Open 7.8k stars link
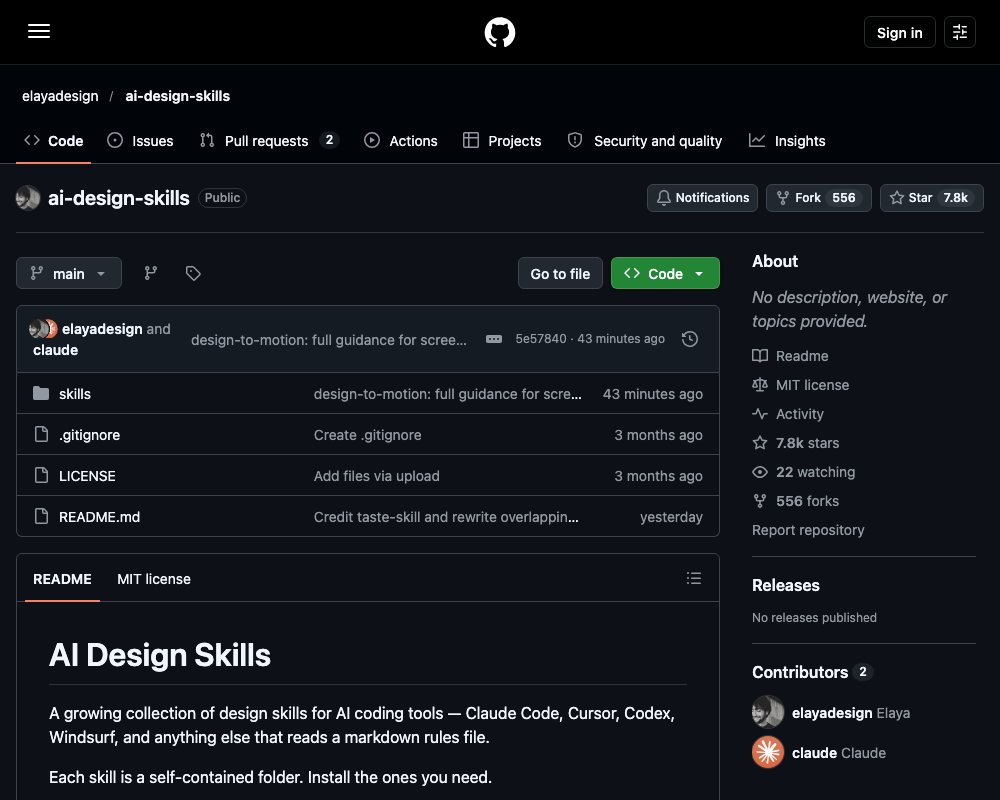 pos(795,443)
